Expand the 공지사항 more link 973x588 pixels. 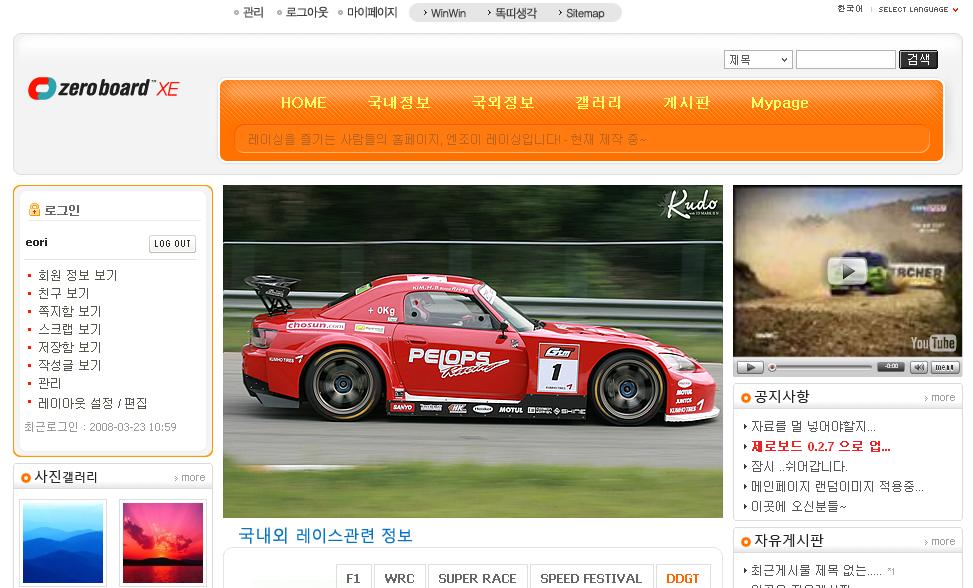coord(939,398)
